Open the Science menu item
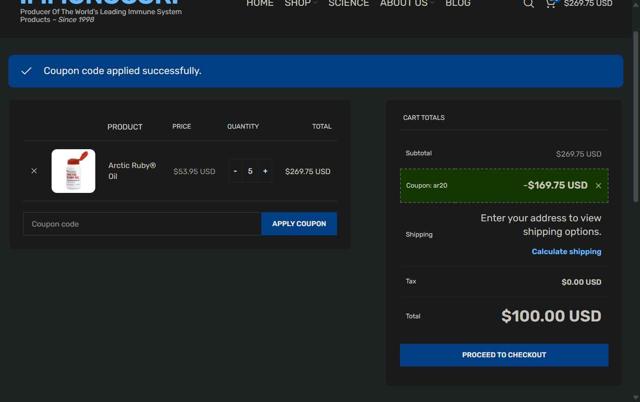Screen dimensions: 640x402 [349, 3]
